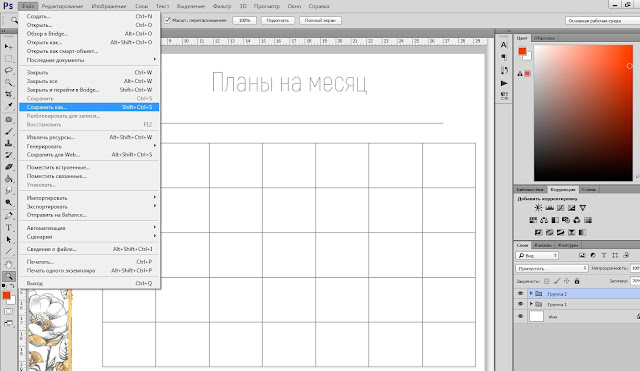The width and height of the screenshot is (640, 371).
Task: Add Curves adjustment icon
Action: 560,208
